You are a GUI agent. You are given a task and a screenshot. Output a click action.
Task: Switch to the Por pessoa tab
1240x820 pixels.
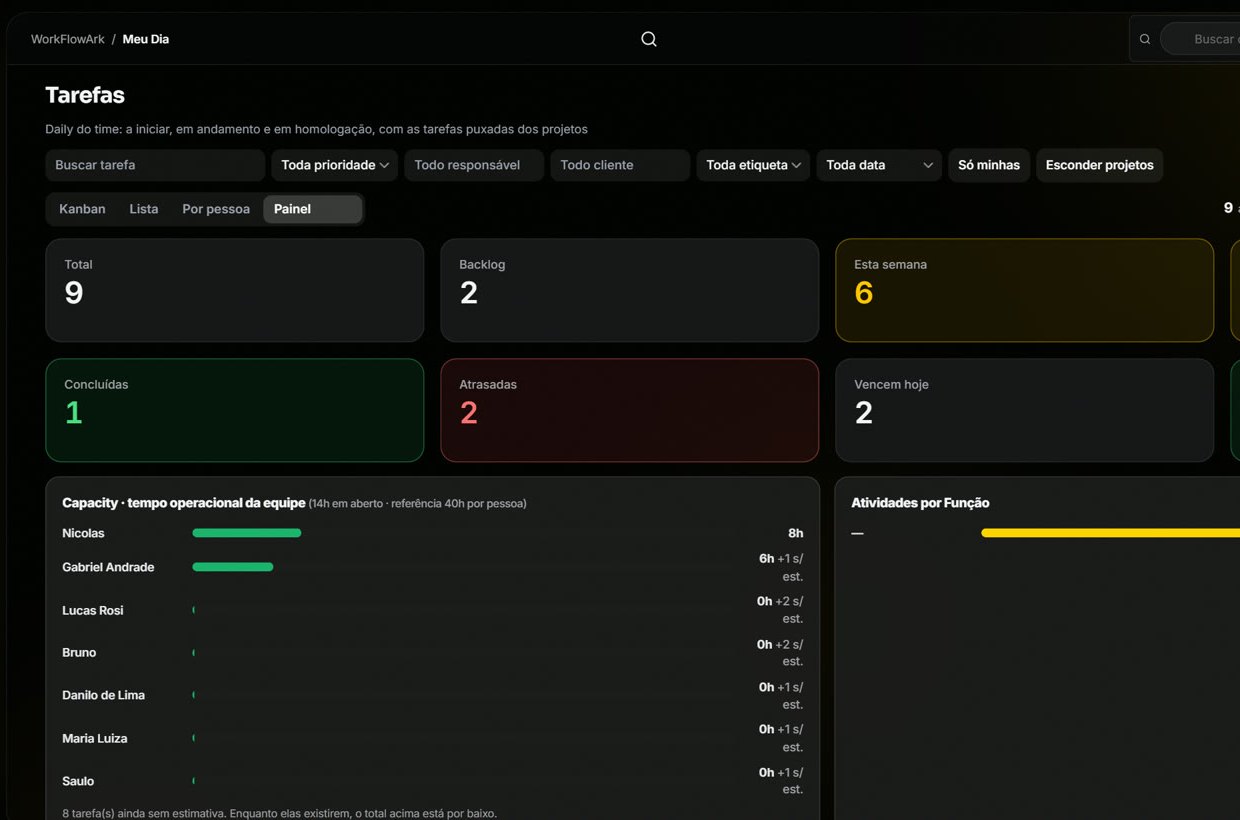216,209
